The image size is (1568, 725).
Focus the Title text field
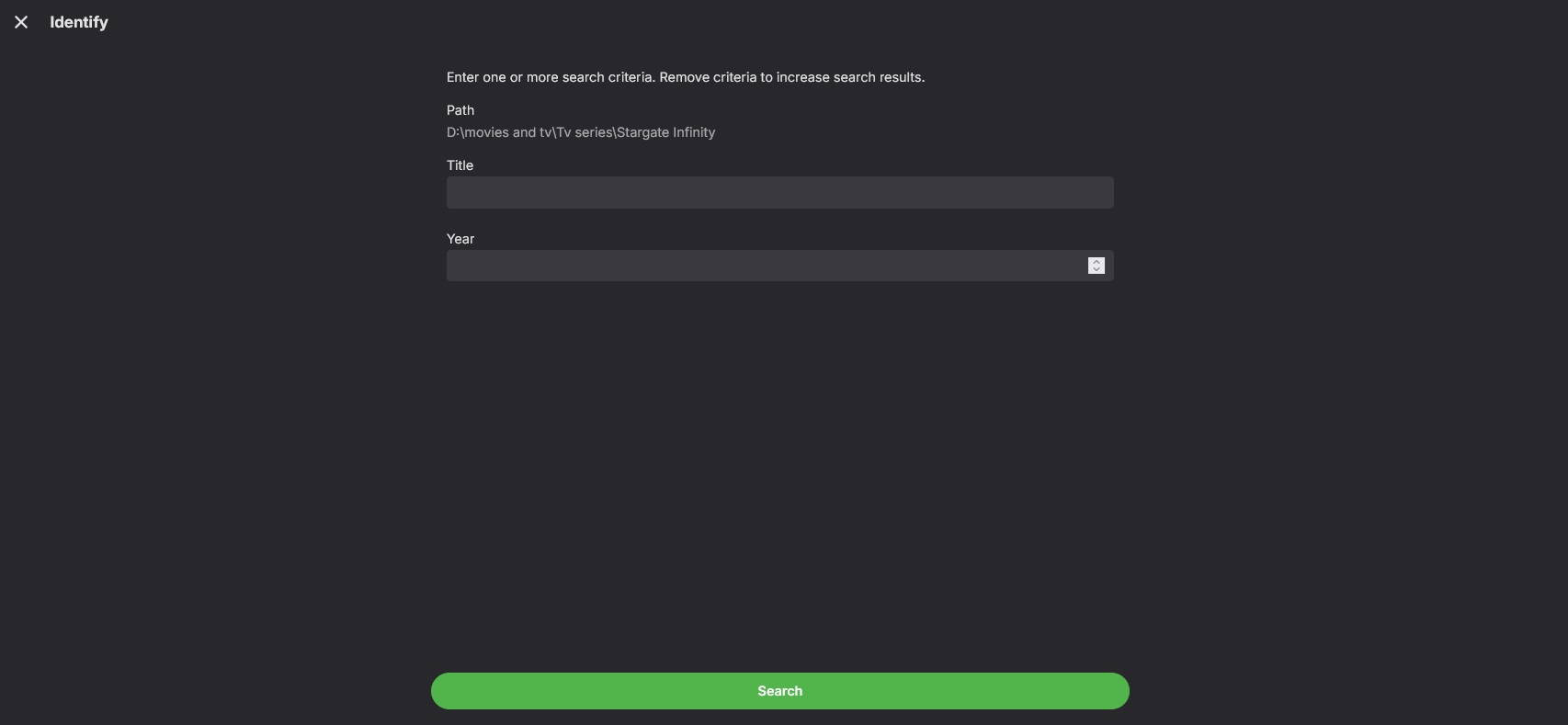coord(779,193)
